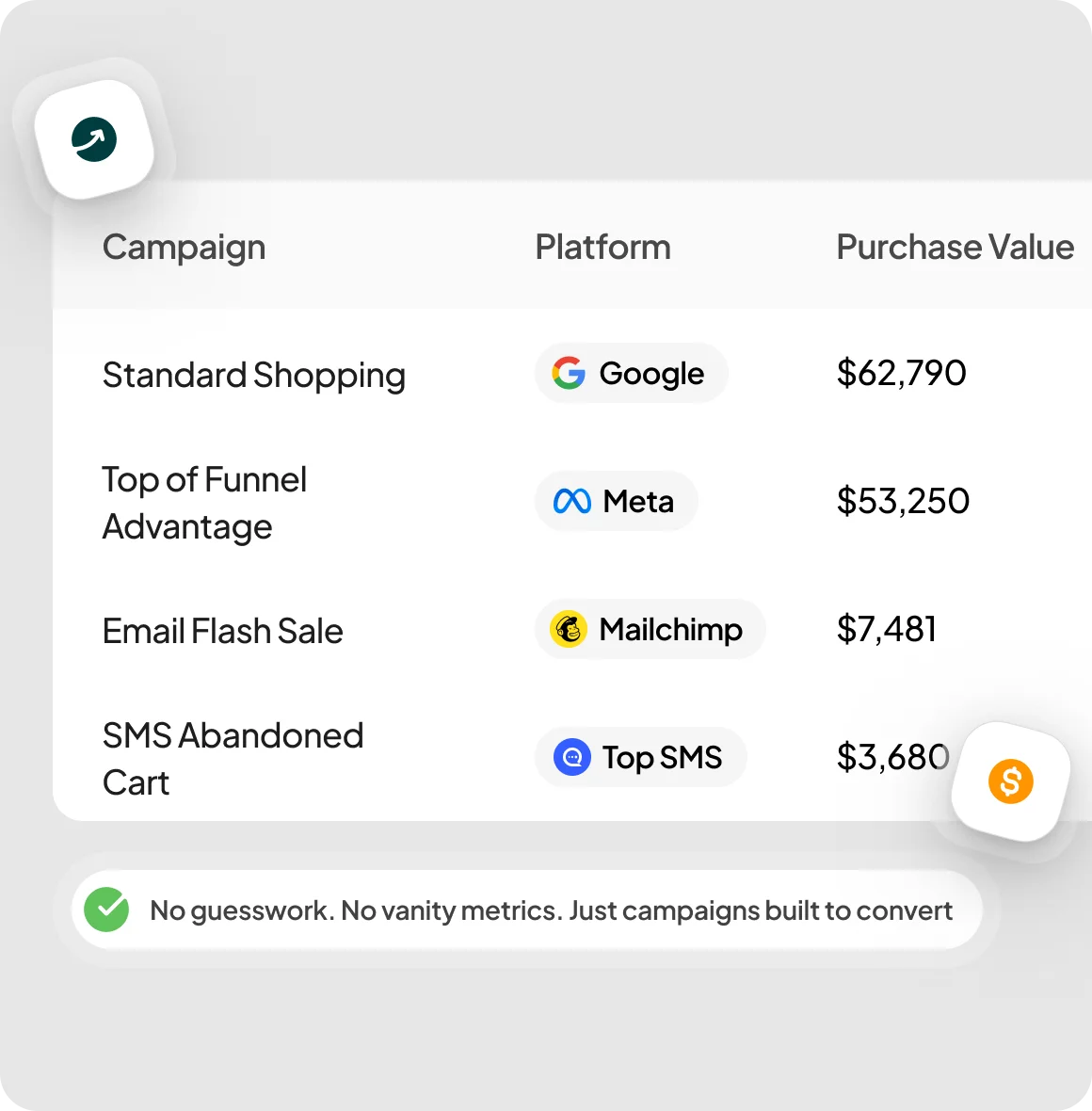Click the Meta infinity logo icon
This screenshot has height=1111, width=1092.
click(x=571, y=502)
